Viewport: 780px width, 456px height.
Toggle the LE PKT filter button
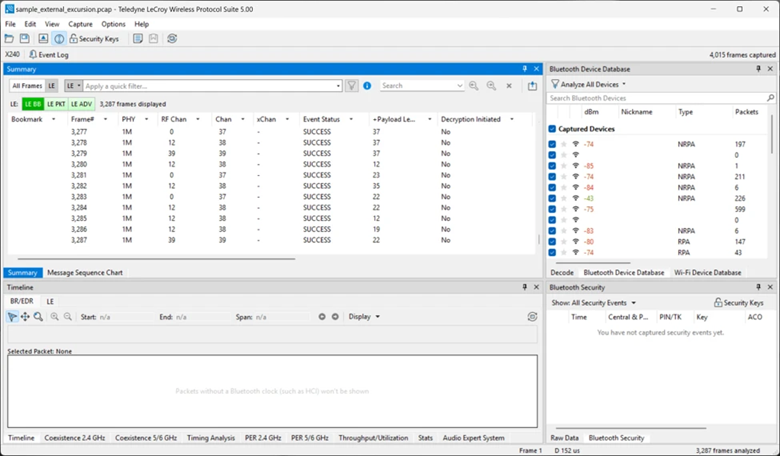[x=56, y=104]
